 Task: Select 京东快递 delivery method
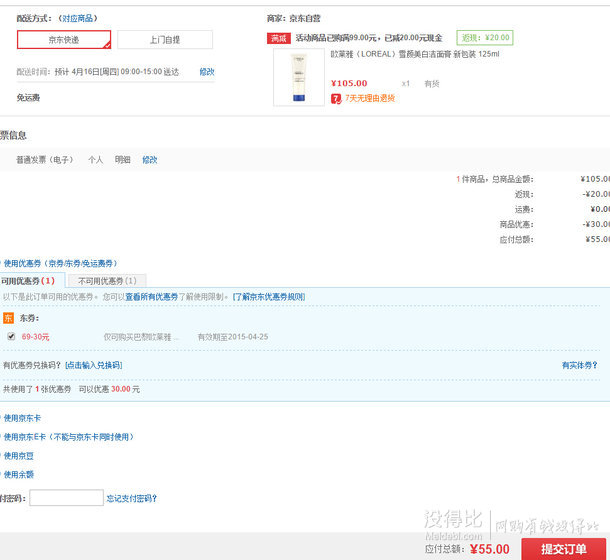[64, 40]
